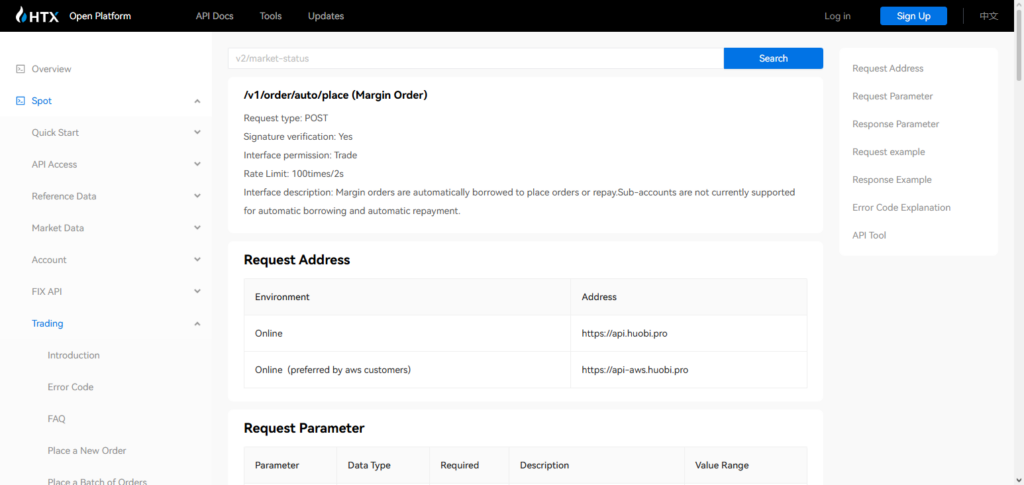The width and height of the screenshot is (1024, 485).
Task: Collapse the Trading section chevron
Action: click(x=197, y=324)
